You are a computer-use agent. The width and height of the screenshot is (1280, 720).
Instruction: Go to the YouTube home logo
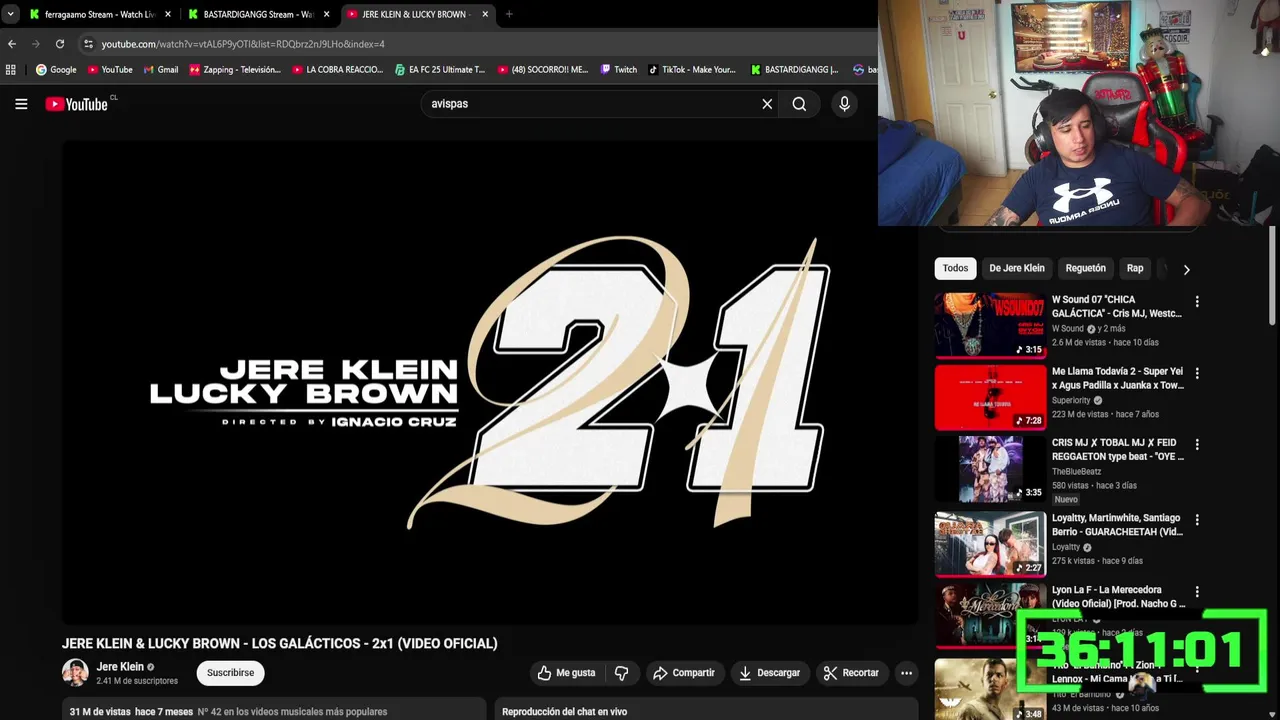(76, 104)
